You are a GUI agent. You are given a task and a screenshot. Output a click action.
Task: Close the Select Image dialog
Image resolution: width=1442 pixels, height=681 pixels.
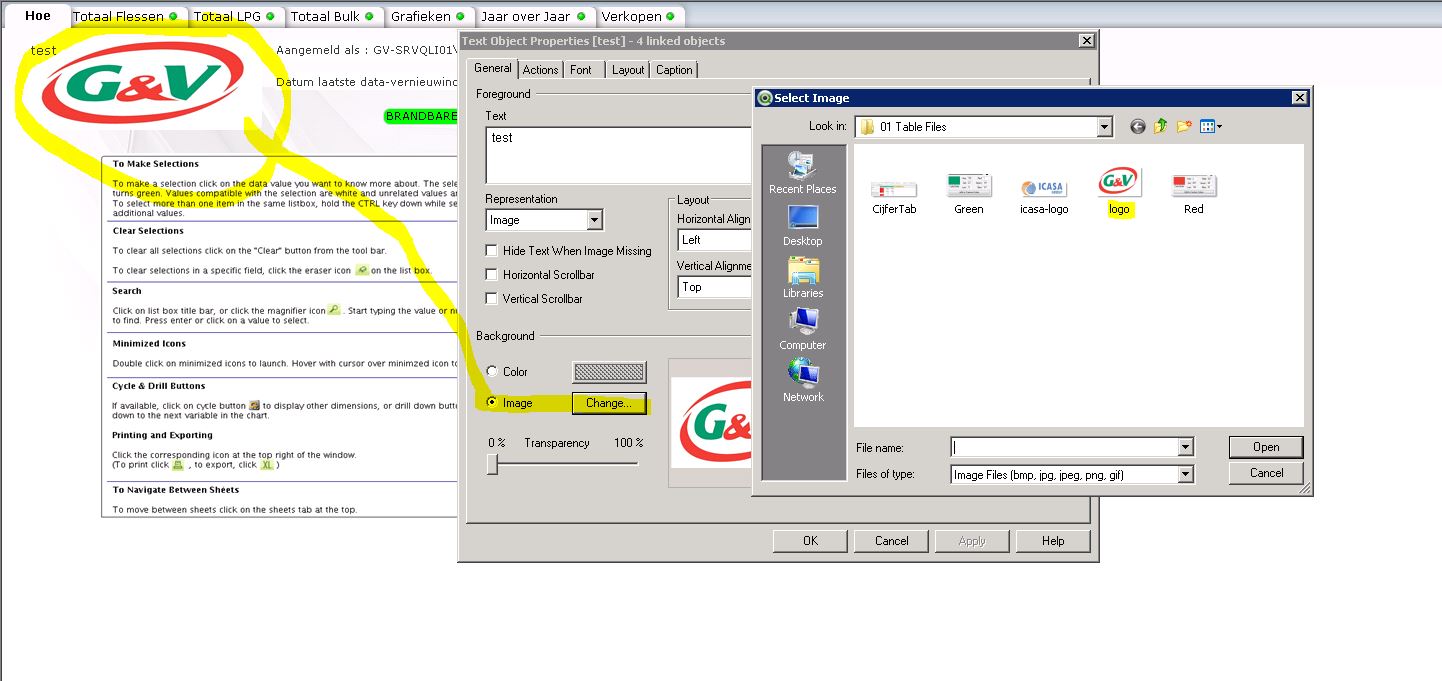click(x=1299, y=97)
